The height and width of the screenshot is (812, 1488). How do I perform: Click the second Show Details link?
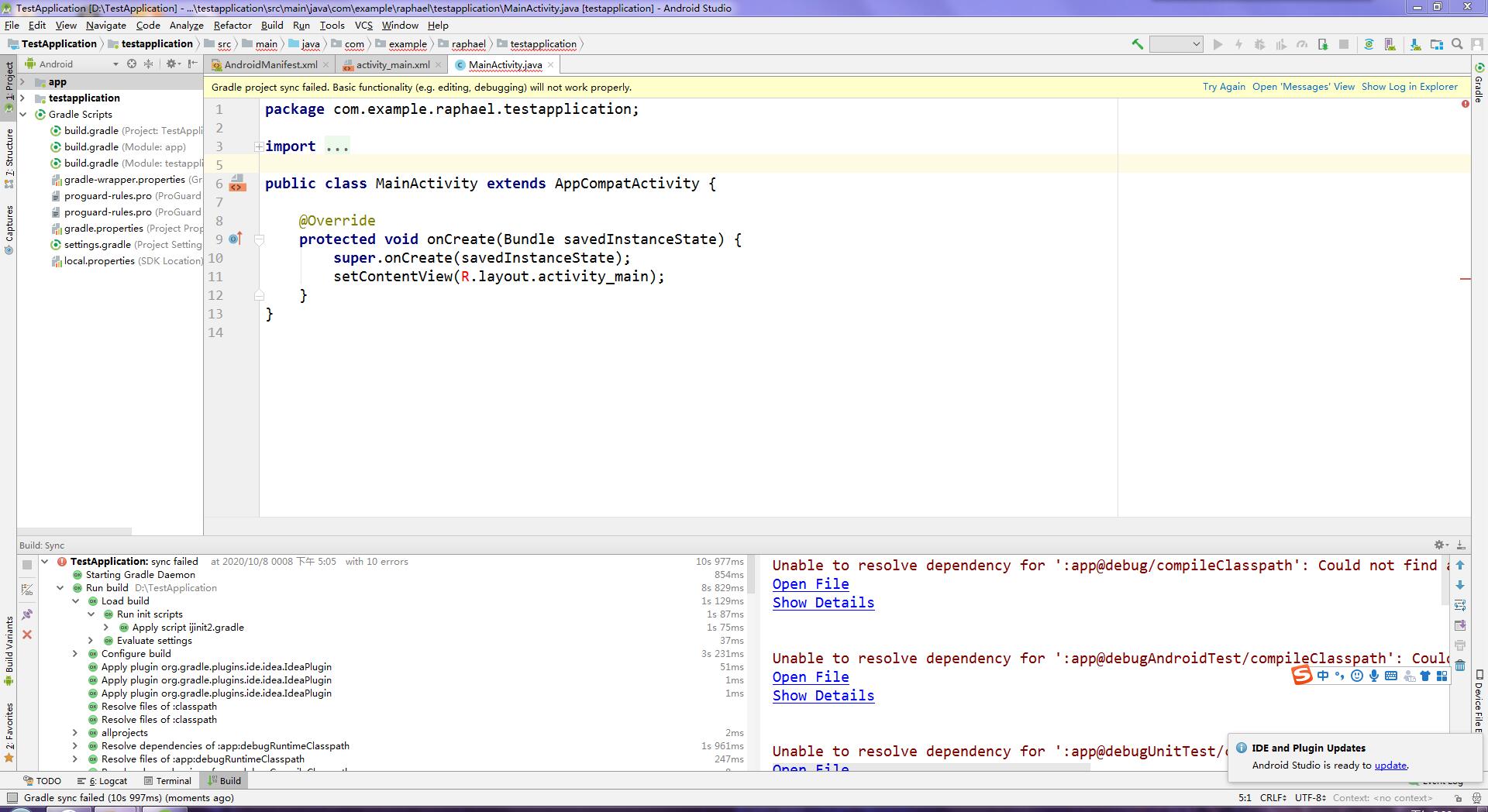pos(823,696)
